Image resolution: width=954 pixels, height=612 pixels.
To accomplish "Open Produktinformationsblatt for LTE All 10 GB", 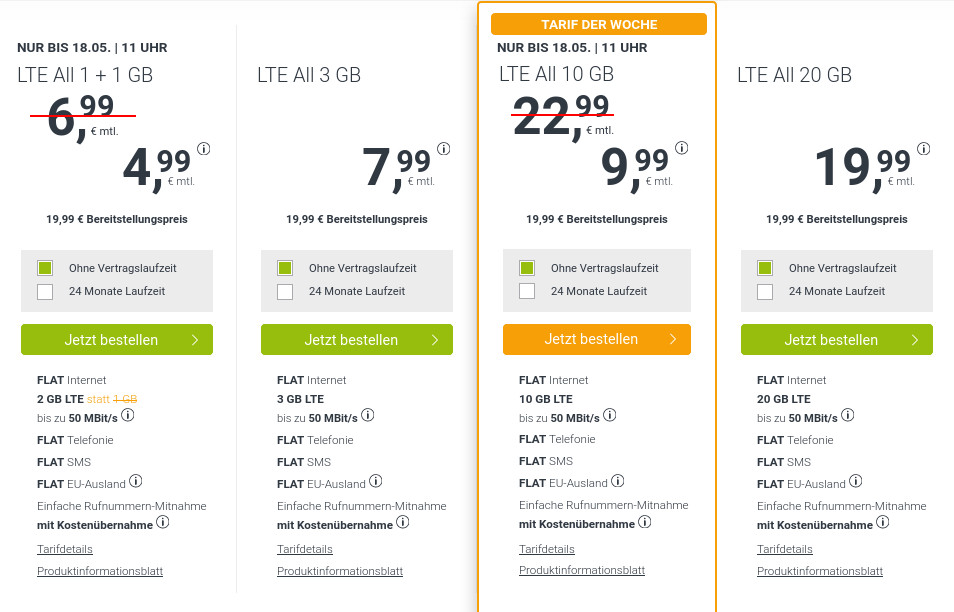I will [582, 570].
